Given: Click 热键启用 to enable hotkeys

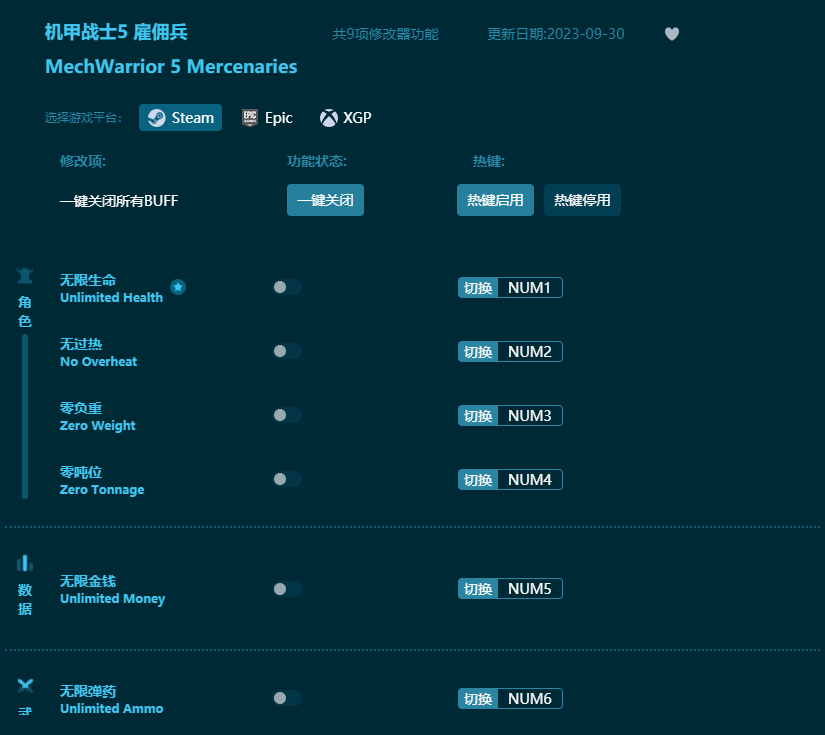Looking at the screenshot, I should click(x=495, y=200).
